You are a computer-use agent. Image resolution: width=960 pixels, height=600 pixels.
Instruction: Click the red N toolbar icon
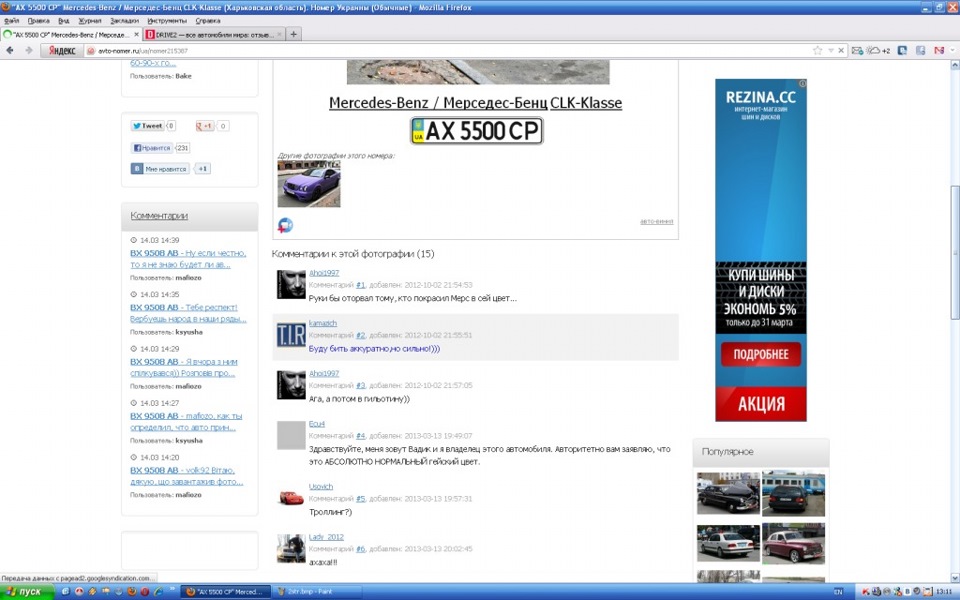click(939, 50)
